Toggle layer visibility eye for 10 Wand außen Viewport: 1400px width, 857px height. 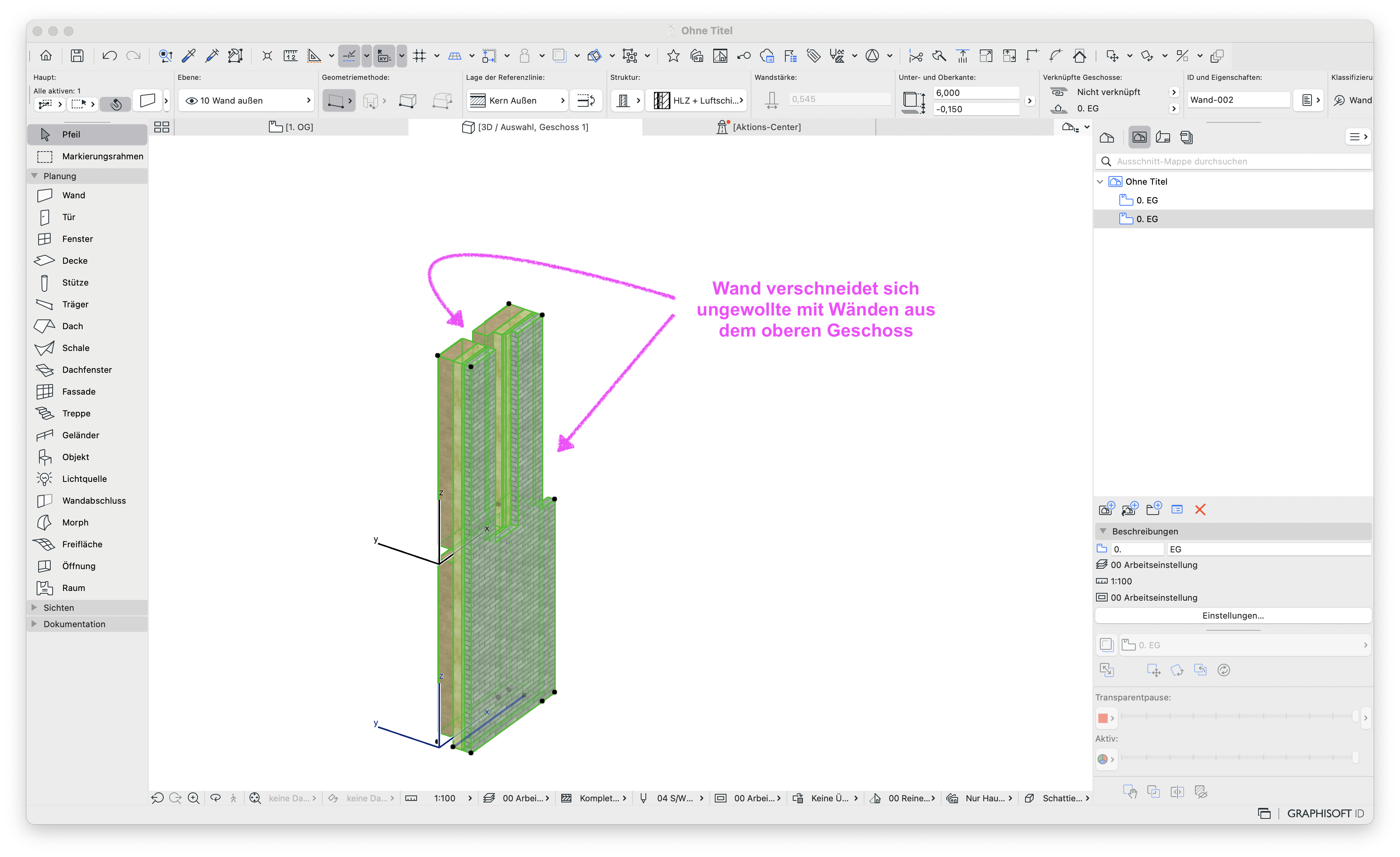(191, 101)
